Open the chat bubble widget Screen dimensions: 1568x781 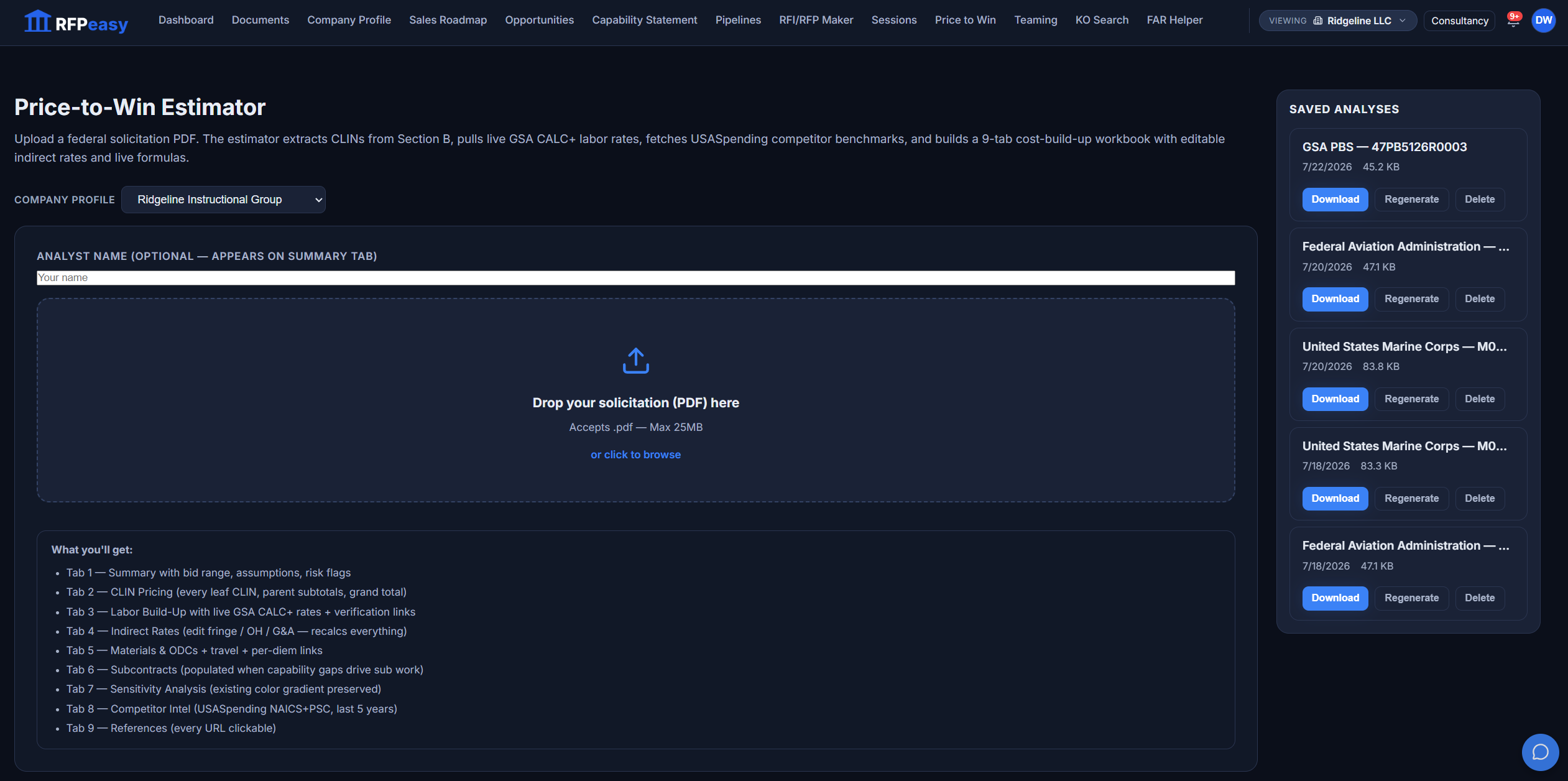click(x=1540, y=752)
